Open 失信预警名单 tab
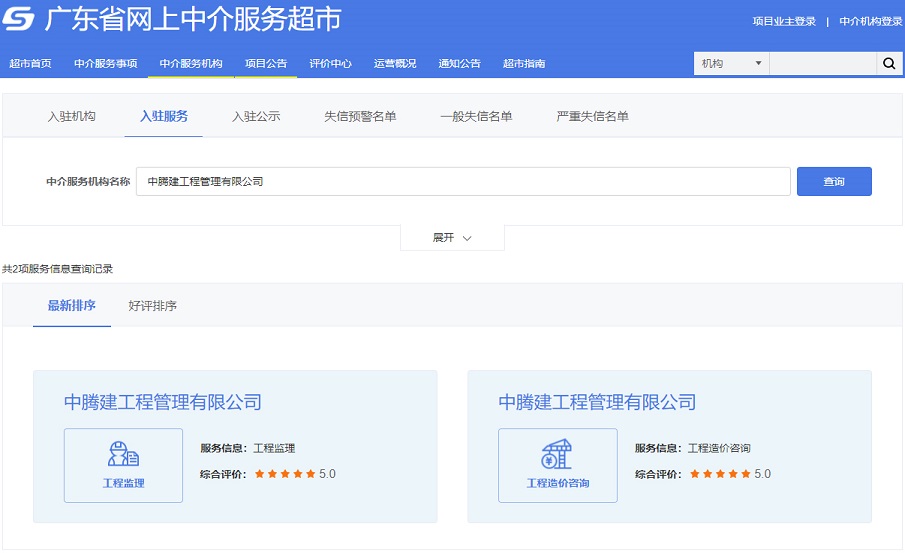 [x=360, y=116]
